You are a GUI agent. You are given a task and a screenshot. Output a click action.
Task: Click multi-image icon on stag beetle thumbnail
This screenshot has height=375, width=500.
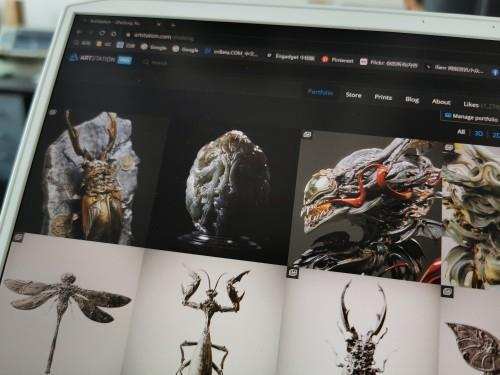292,273
